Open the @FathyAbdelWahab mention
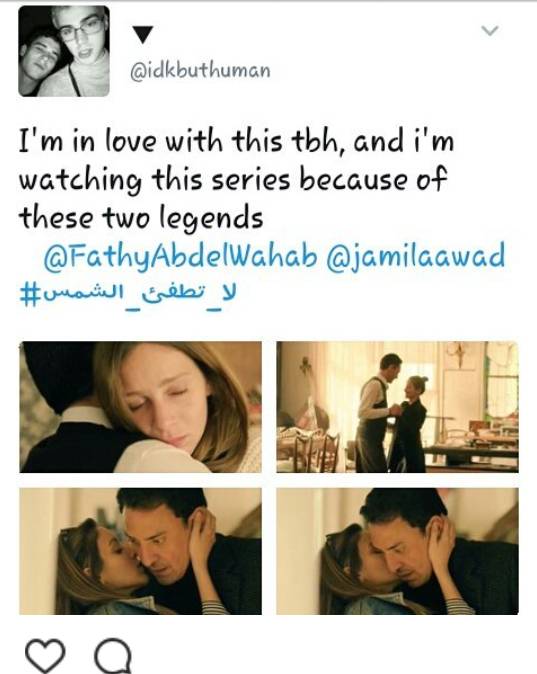The image size is (537, 674). tap(180, 256)
